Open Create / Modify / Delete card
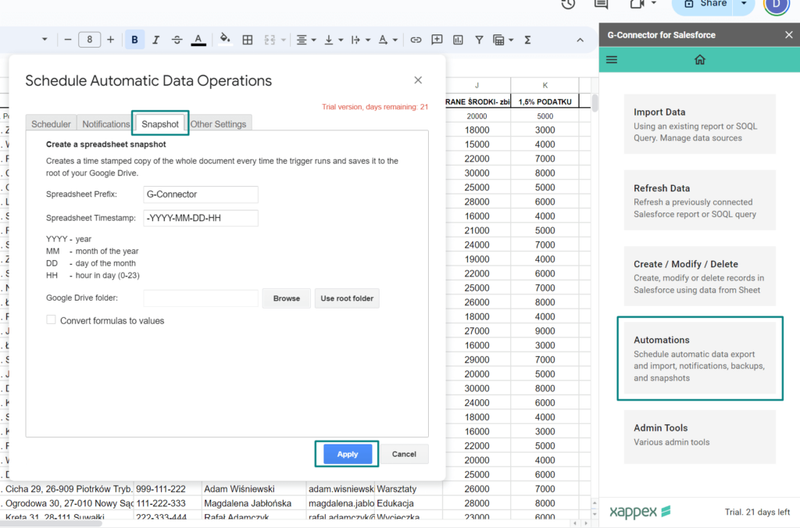Screen dimensions: 800x528 699,276
